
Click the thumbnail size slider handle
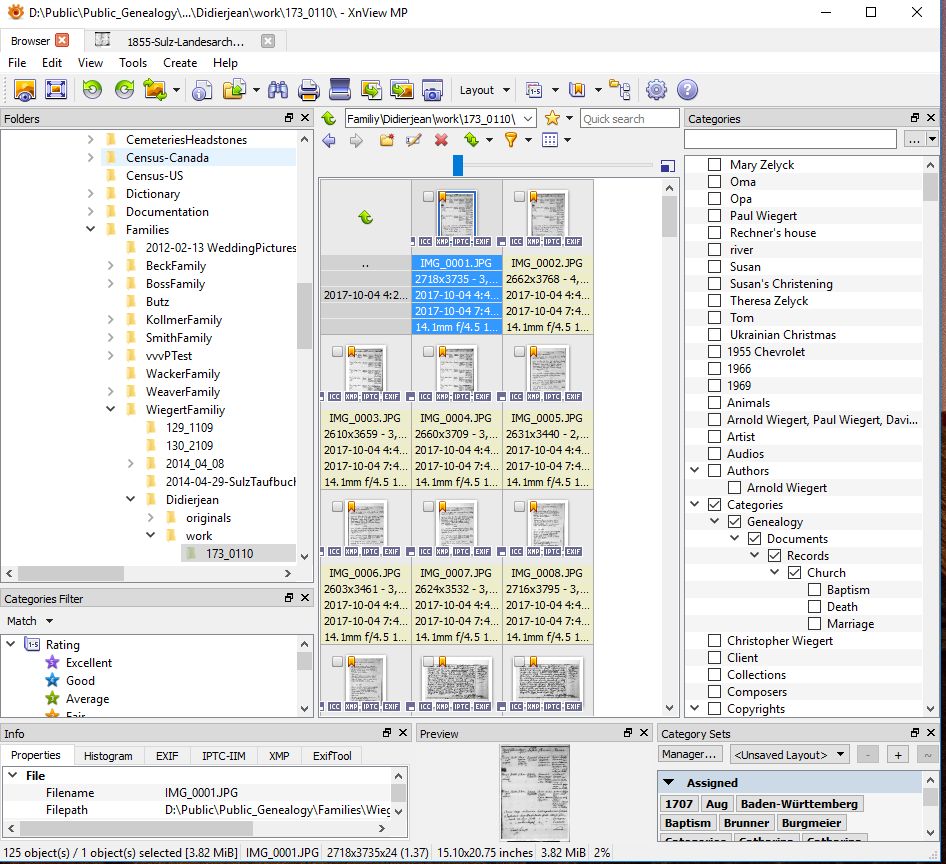(x=458, y=165)
